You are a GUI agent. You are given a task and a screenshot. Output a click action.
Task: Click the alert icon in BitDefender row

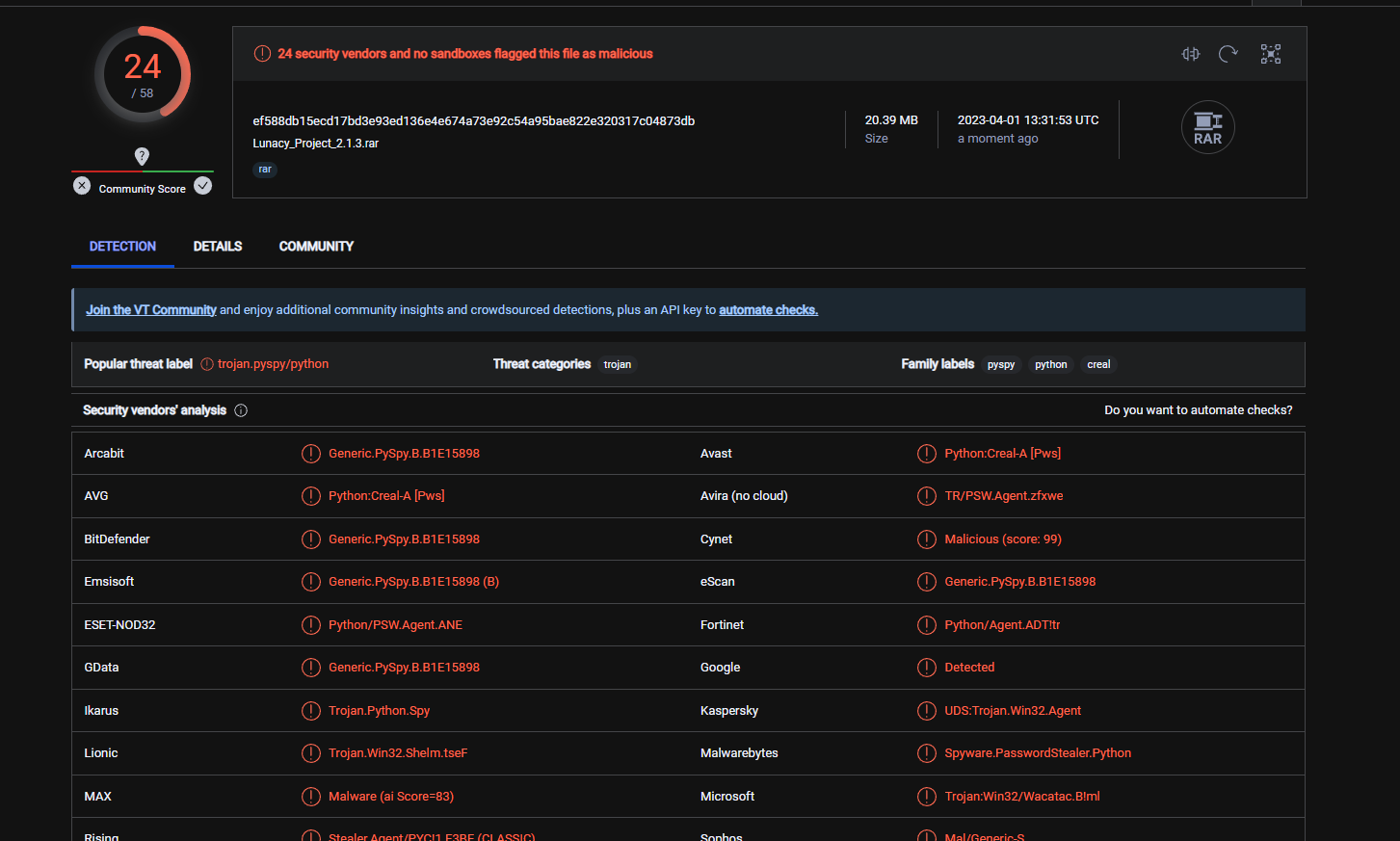click(311, 539)
